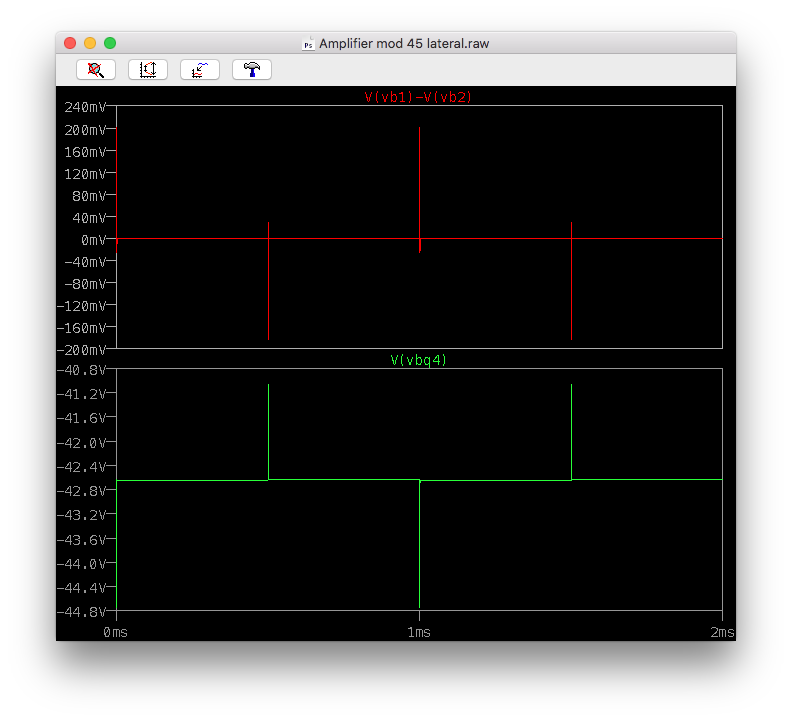
Task: Click the 240mV axis label of the upper pane
Action: (85, 107)
